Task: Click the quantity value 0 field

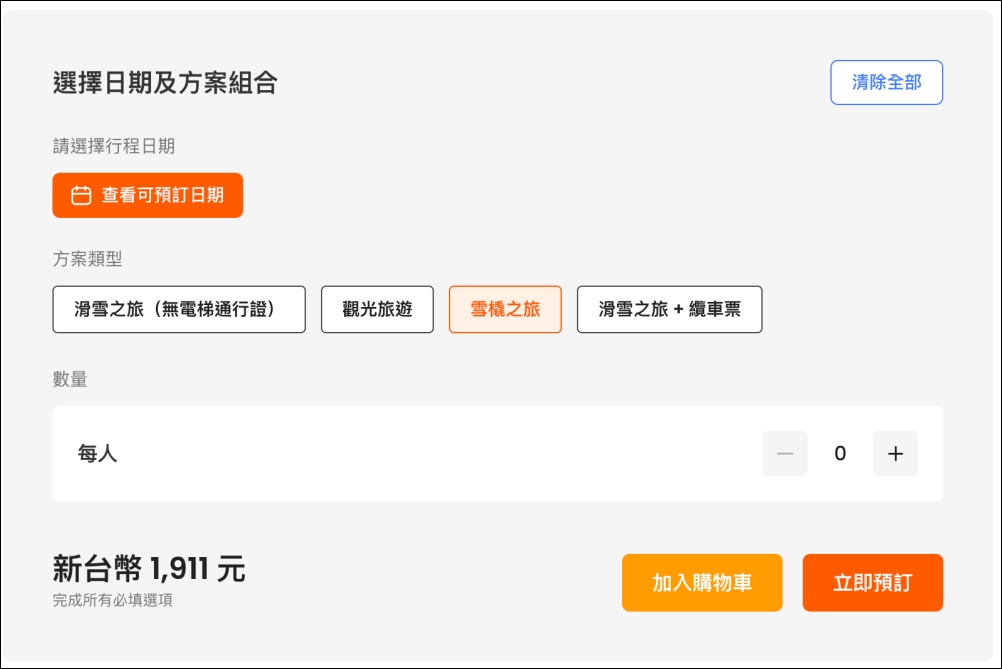Action: pos(840,454)
